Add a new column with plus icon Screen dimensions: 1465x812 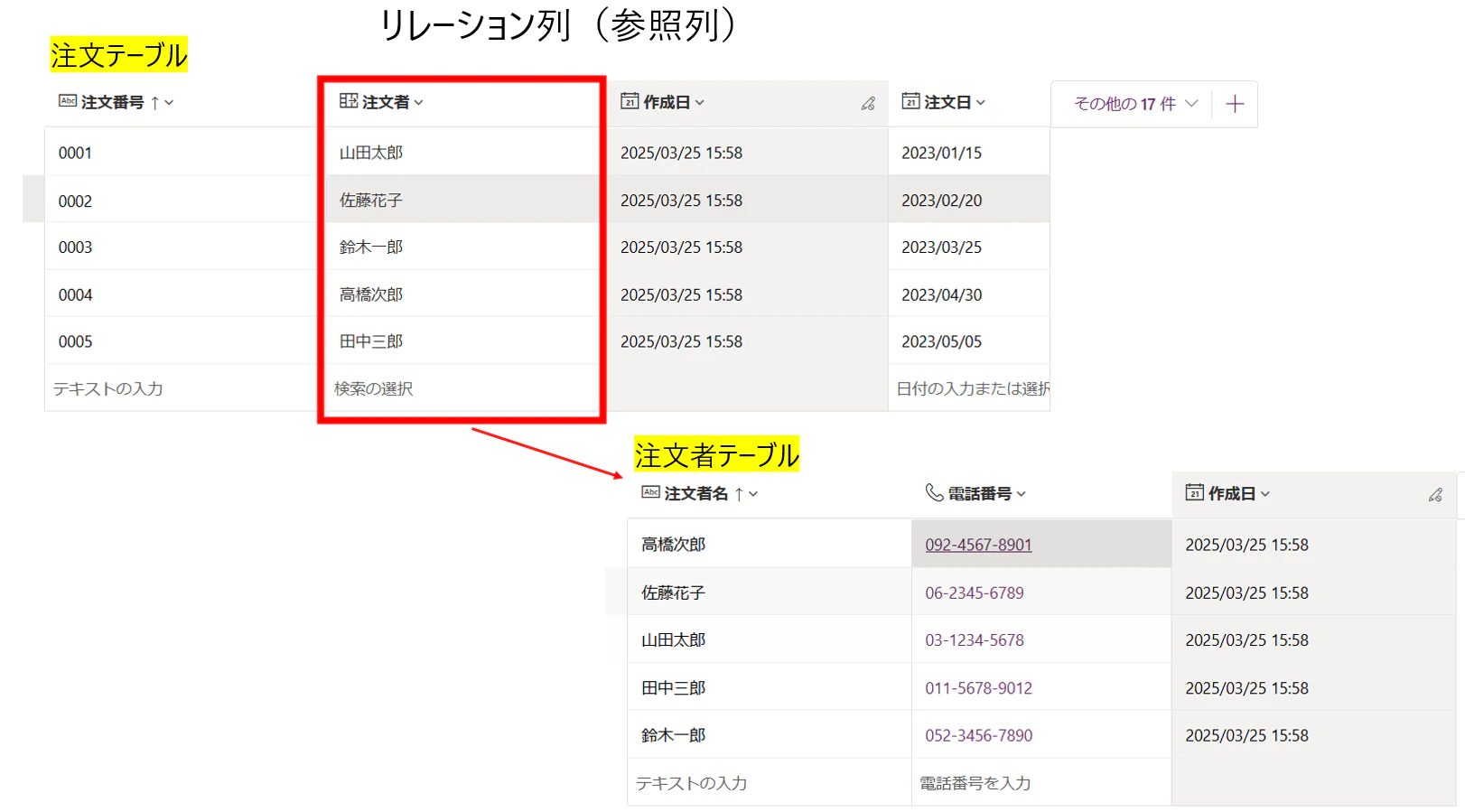(x=1235, y=104)
